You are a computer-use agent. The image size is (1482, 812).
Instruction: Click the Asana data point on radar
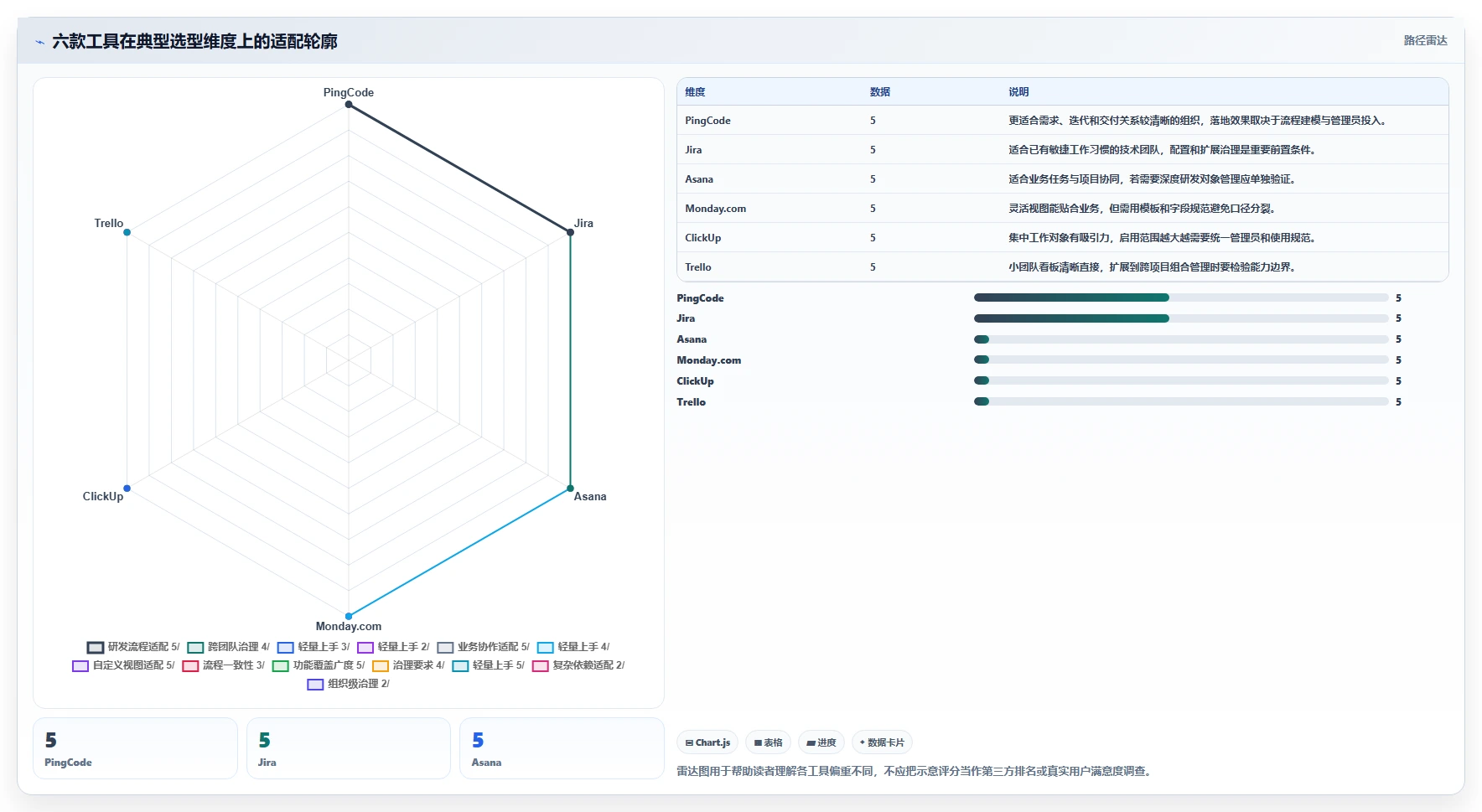571,488
